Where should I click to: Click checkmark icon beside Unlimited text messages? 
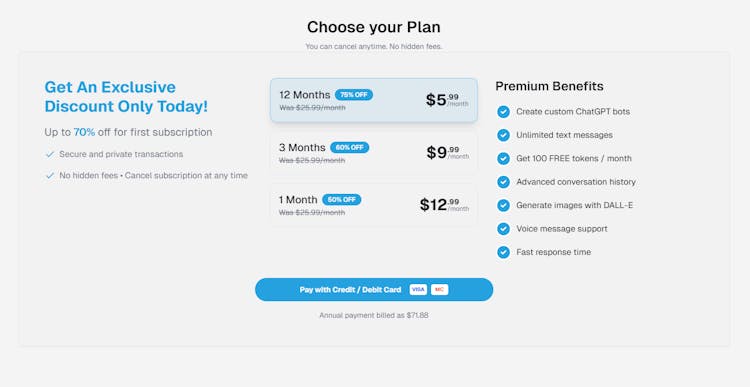click(x=503, y=135)
